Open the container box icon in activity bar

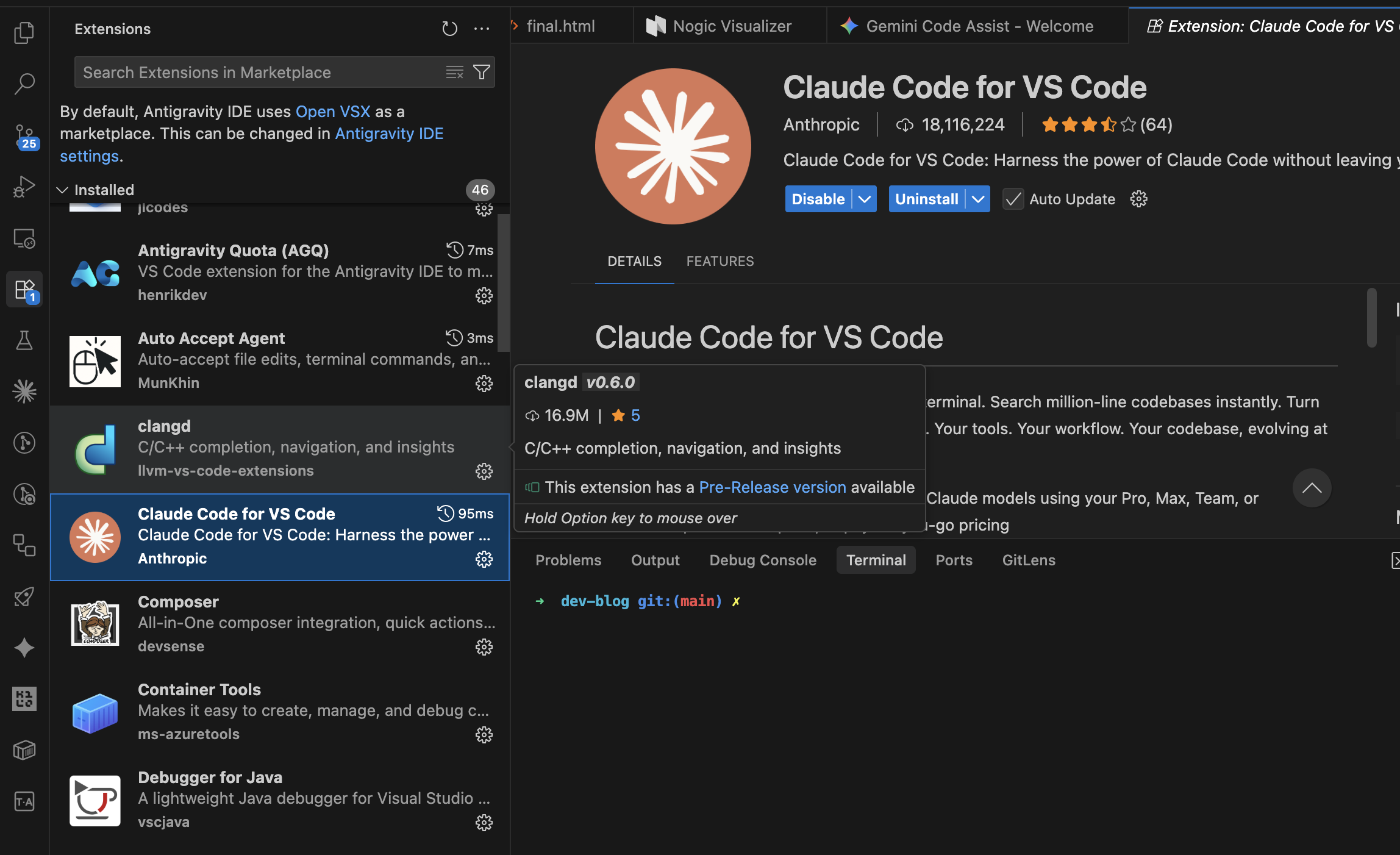coord(24,750)
